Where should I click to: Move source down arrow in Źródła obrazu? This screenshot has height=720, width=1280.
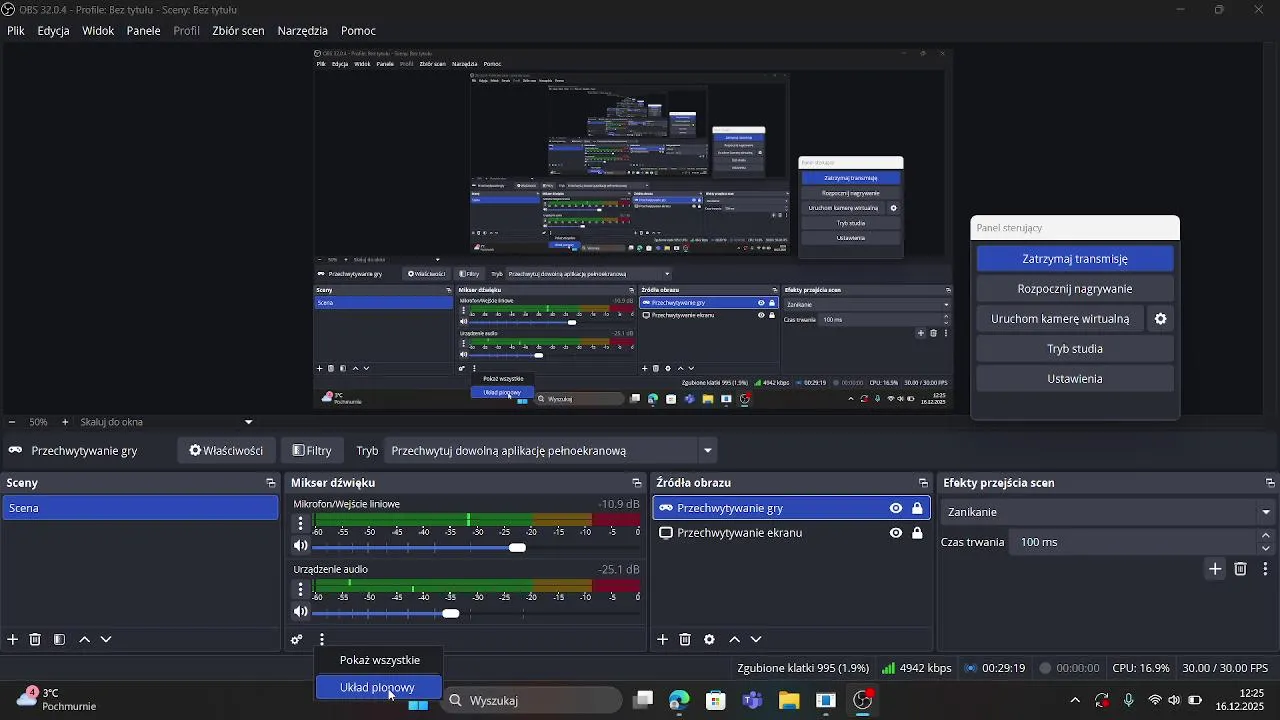pos(756,640)
